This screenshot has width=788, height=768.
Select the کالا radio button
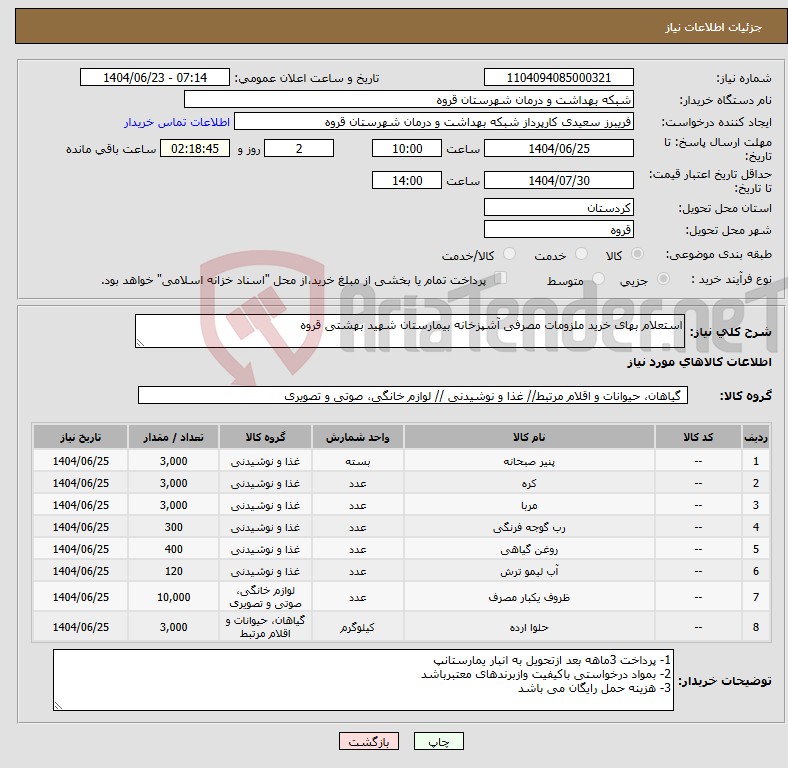point(638,255)
